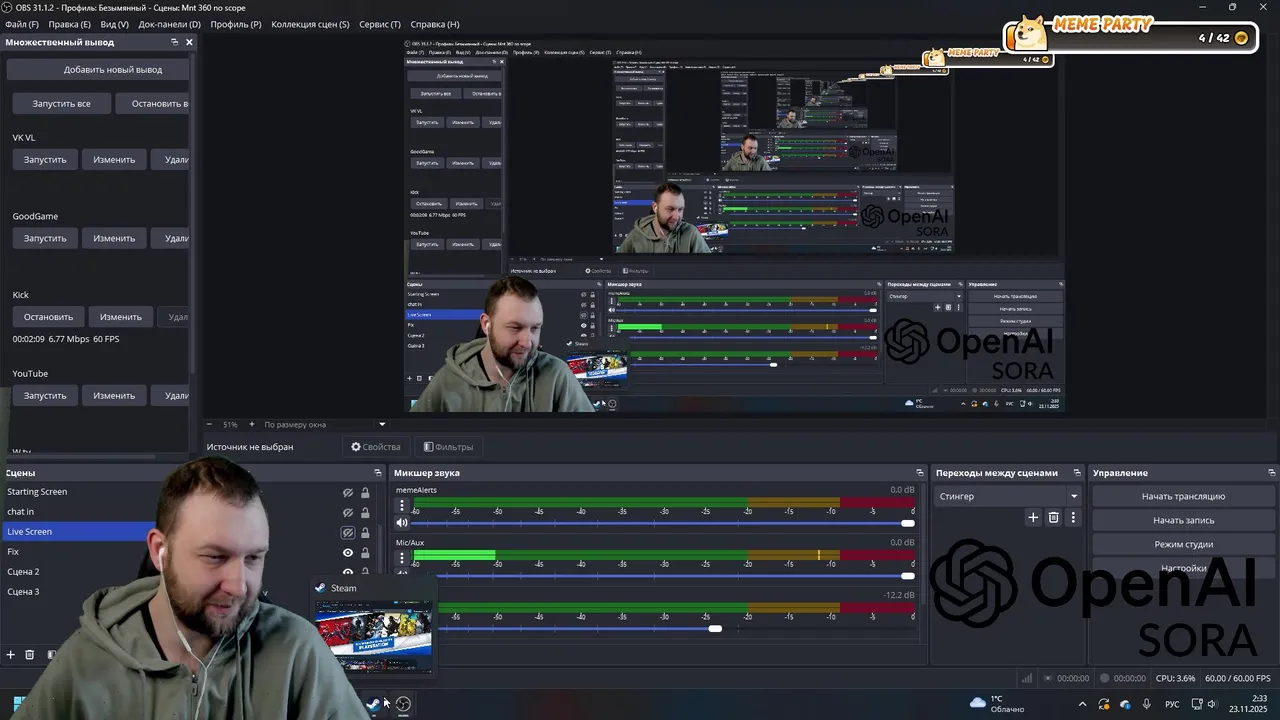Click the OBS Studio taskbar icon
1280x720 pixels.
[403, 704]
